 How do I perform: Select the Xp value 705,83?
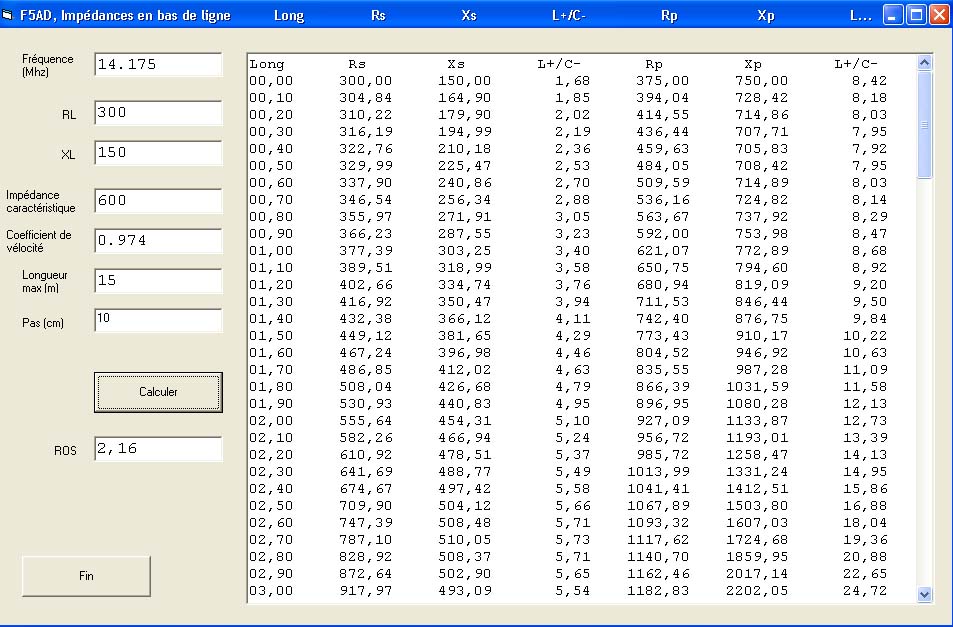coord(762,149)
